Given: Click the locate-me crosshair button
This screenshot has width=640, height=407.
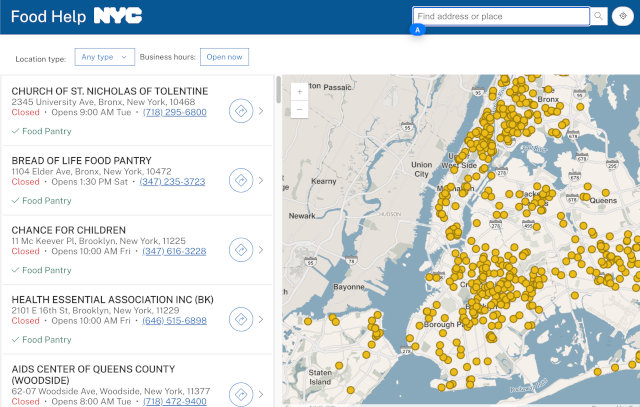Looking at the screenshot, I should pyautogui.click(x=623, y=16).
